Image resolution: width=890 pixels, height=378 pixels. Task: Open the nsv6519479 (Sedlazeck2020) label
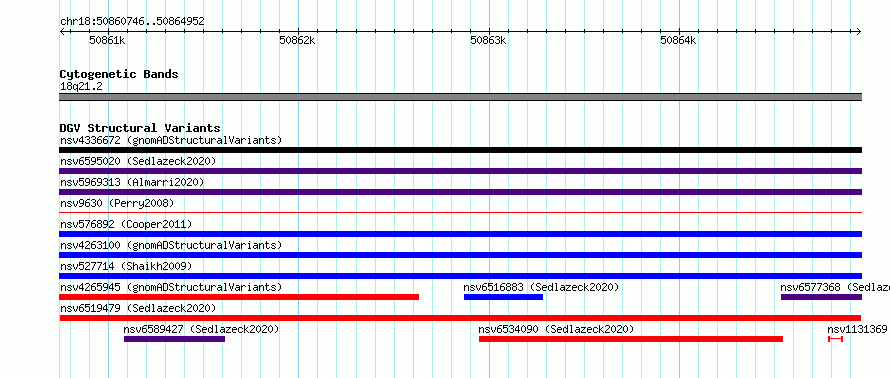(138, 308)
